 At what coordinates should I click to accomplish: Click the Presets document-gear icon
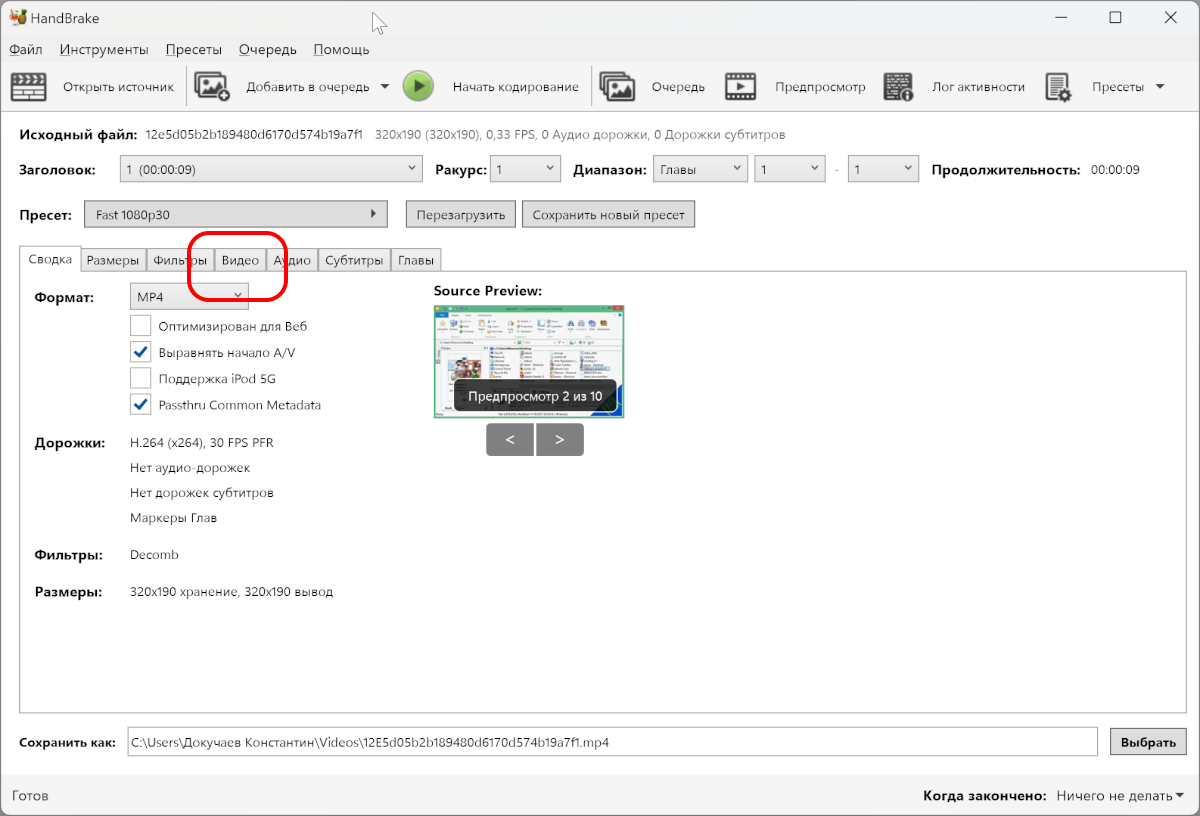pos(1058,87)
